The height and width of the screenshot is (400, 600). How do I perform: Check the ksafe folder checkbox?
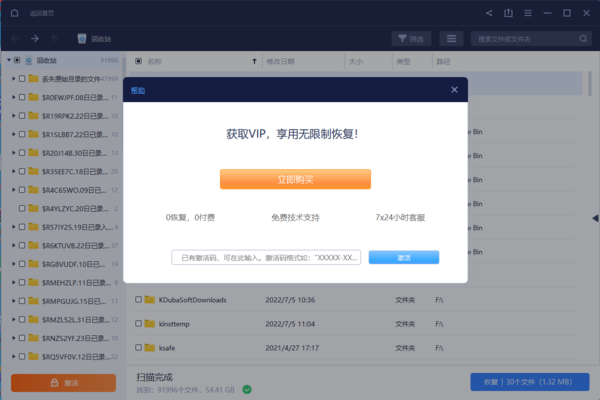[x=139, y=348]
